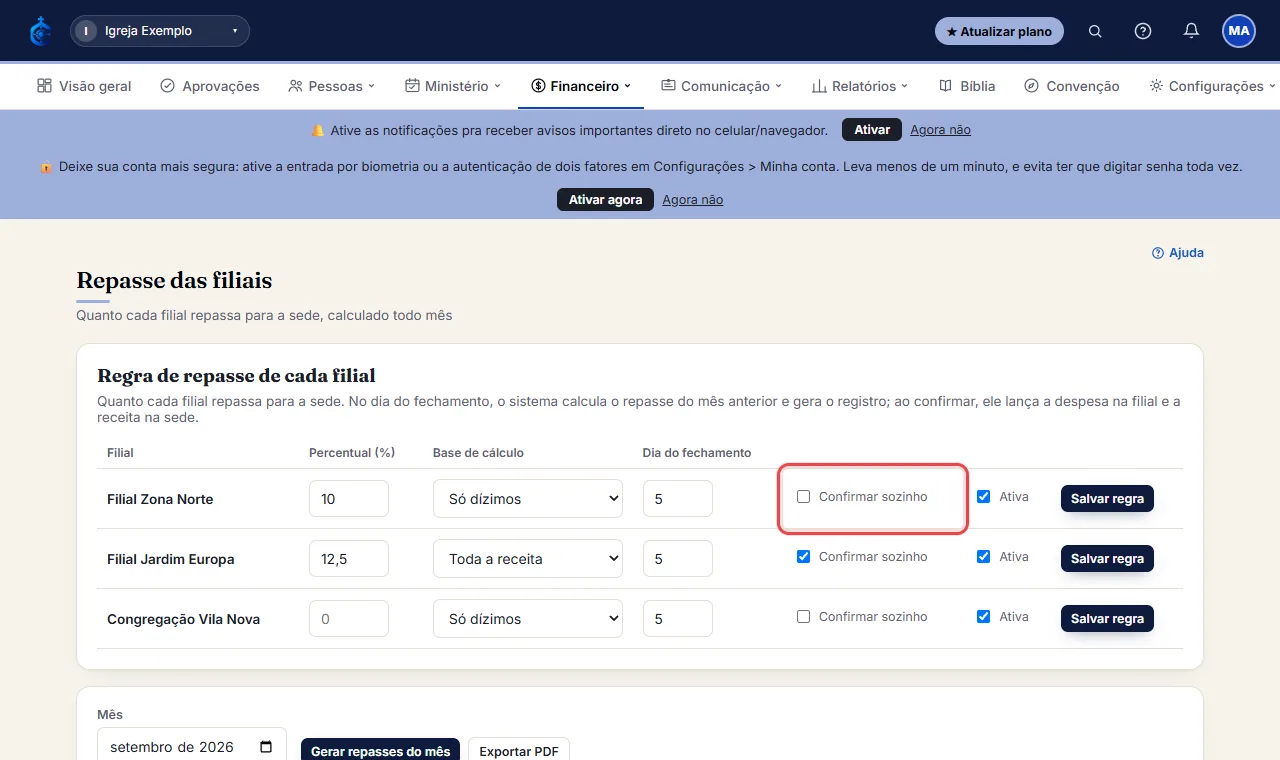The height and width of the screenshot is (760, 1280).
Task: Save the rule for Filial Zona Norte
Action: click(x=1107, y=499)
